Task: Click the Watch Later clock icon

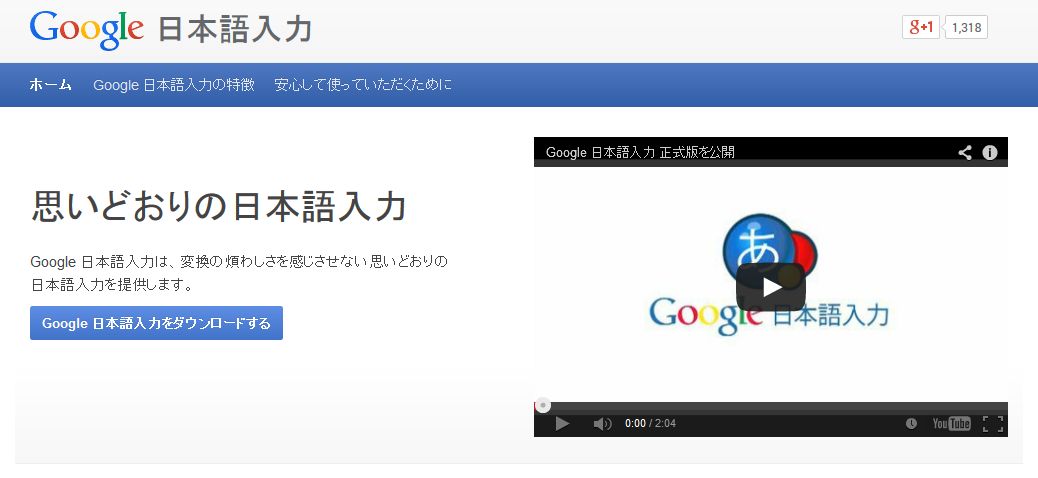Action: tap(912, 424)
